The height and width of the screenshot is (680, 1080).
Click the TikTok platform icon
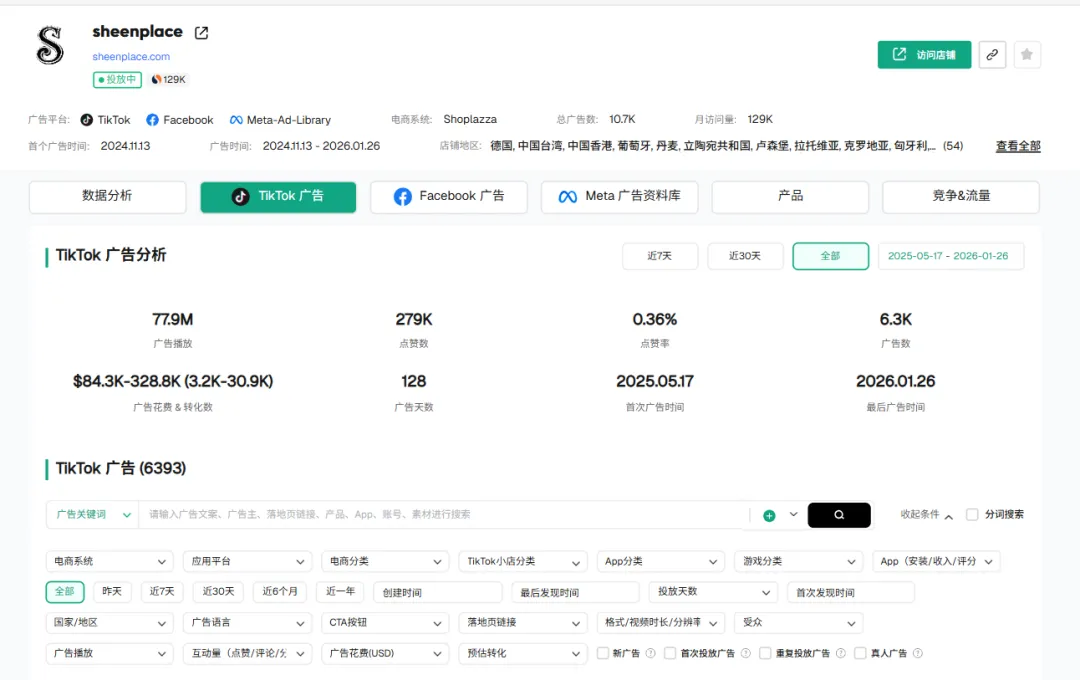[x=86, y=120]
